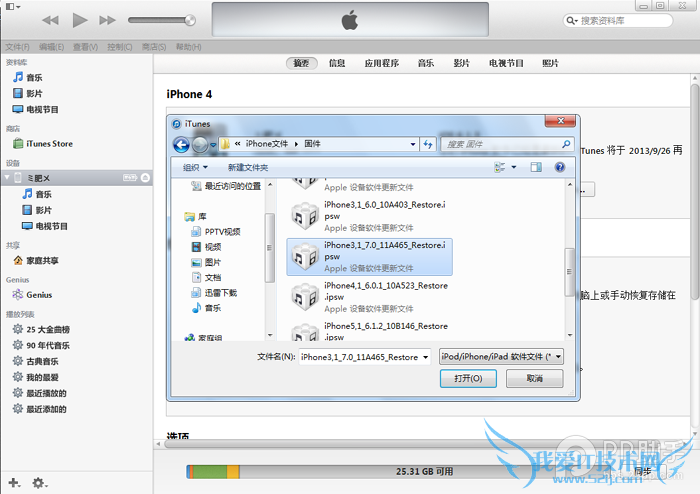Switch to the device 影片 tab
The height and width of the screenshot is (494, 700).
462,63
